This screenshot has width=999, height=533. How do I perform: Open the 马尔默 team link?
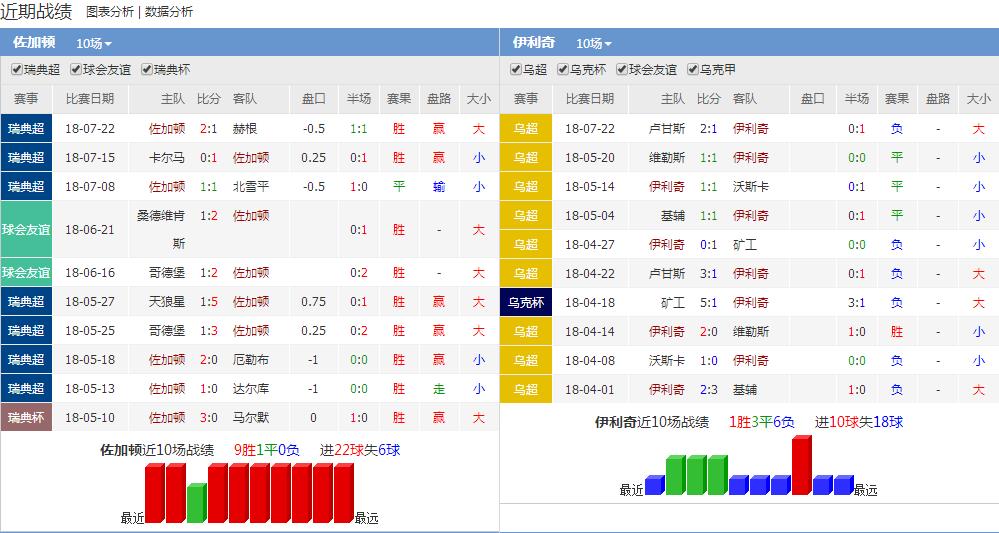coord(248,417)
